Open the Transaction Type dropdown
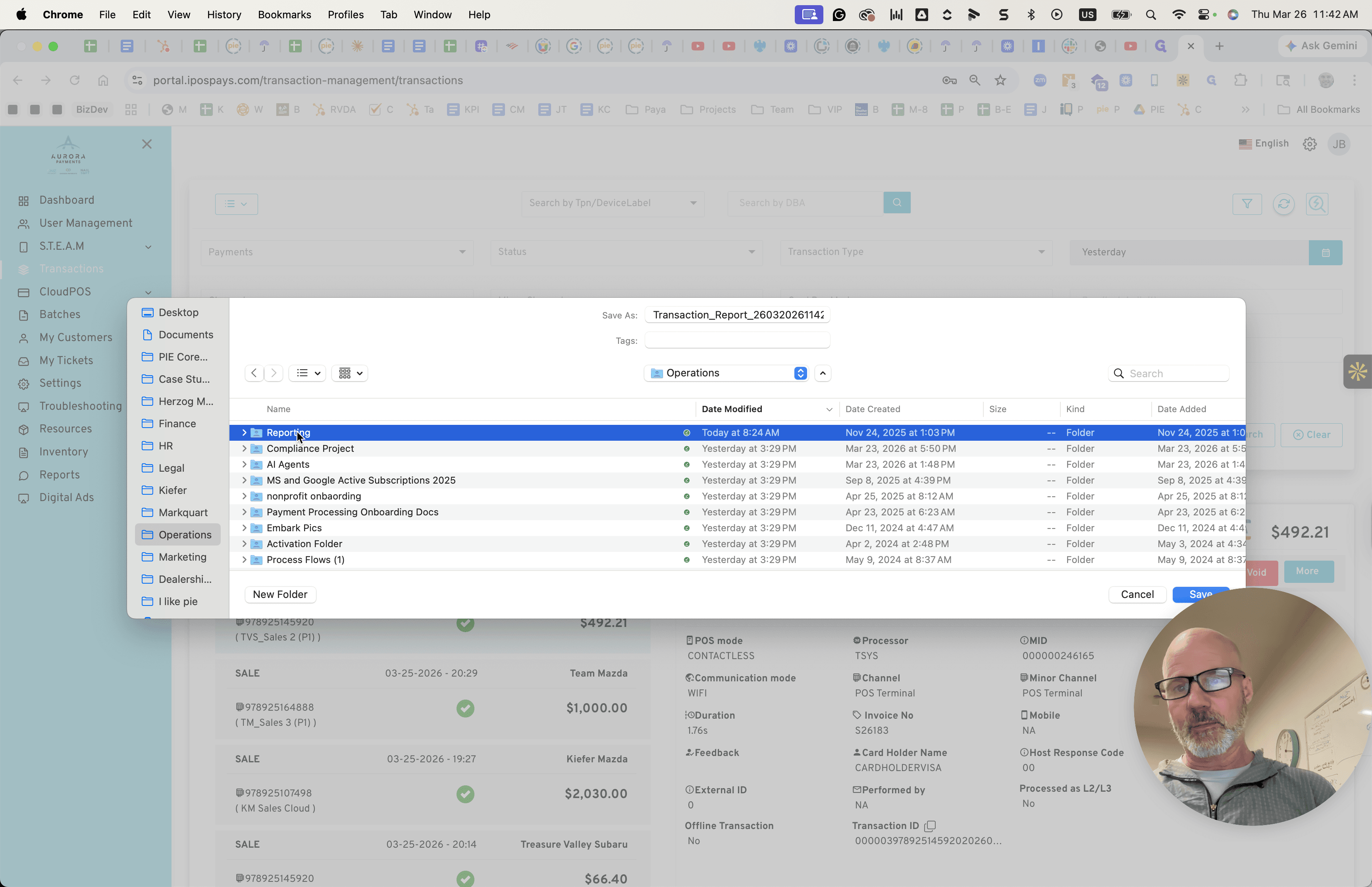Screen dimensions: 1372x887 coord(916,252)
